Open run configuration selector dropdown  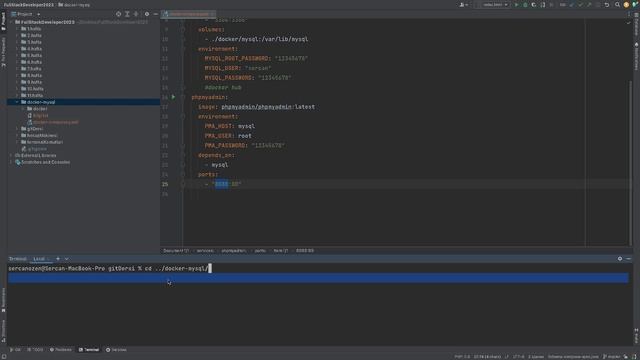coord(495,5)
